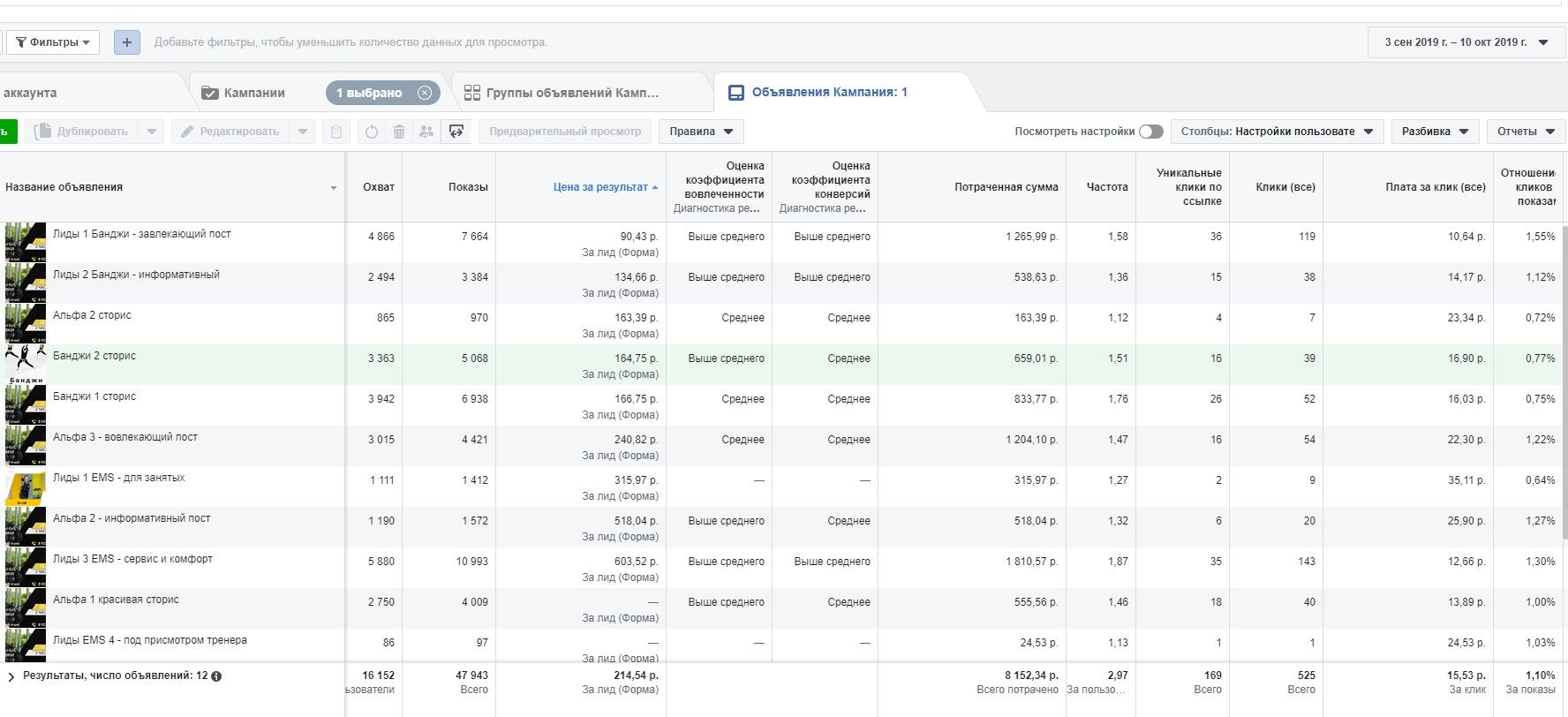Open the Дублировать dropdown arrow

[151, 132]
